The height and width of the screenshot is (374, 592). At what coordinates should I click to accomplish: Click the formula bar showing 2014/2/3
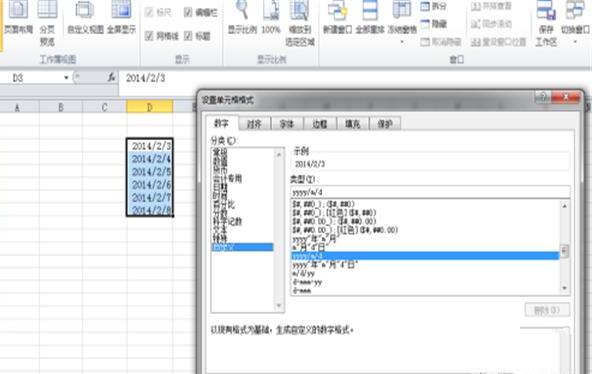(355, 78)
